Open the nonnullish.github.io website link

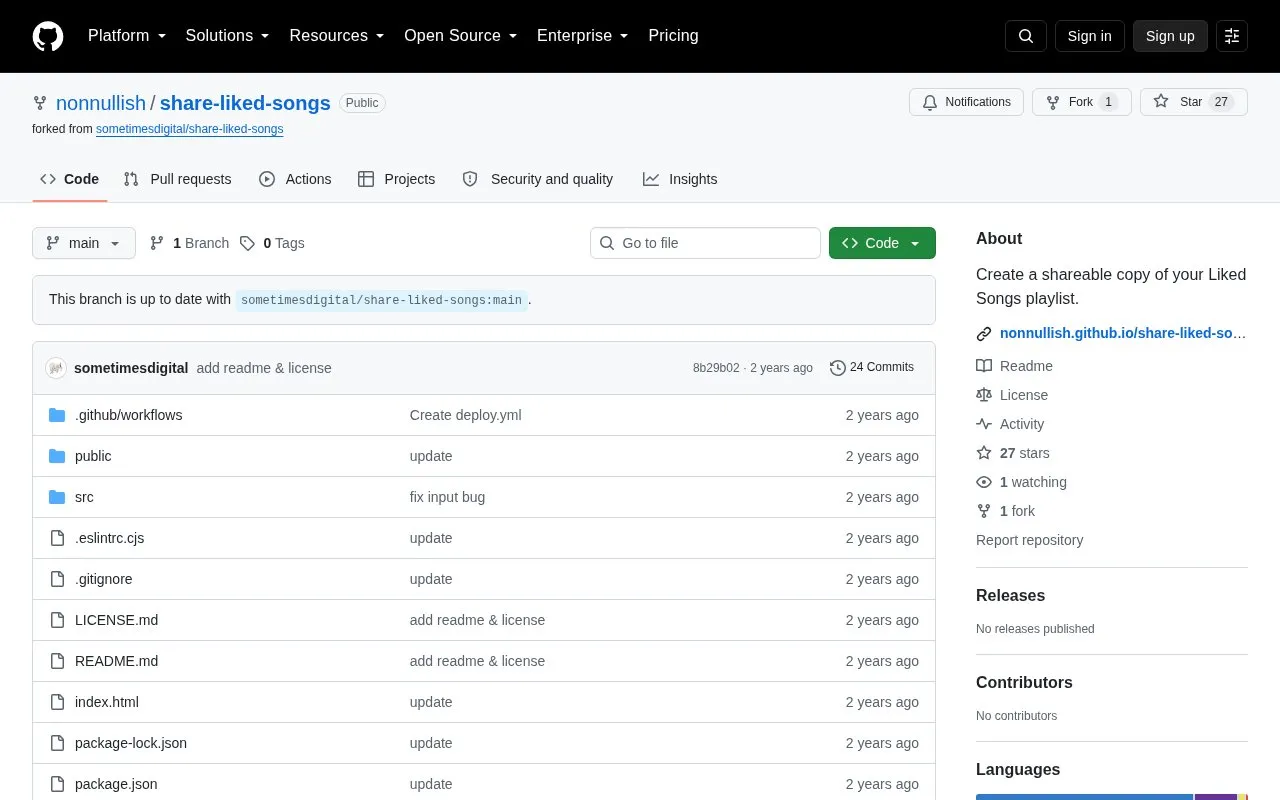tap(1123, 333)
